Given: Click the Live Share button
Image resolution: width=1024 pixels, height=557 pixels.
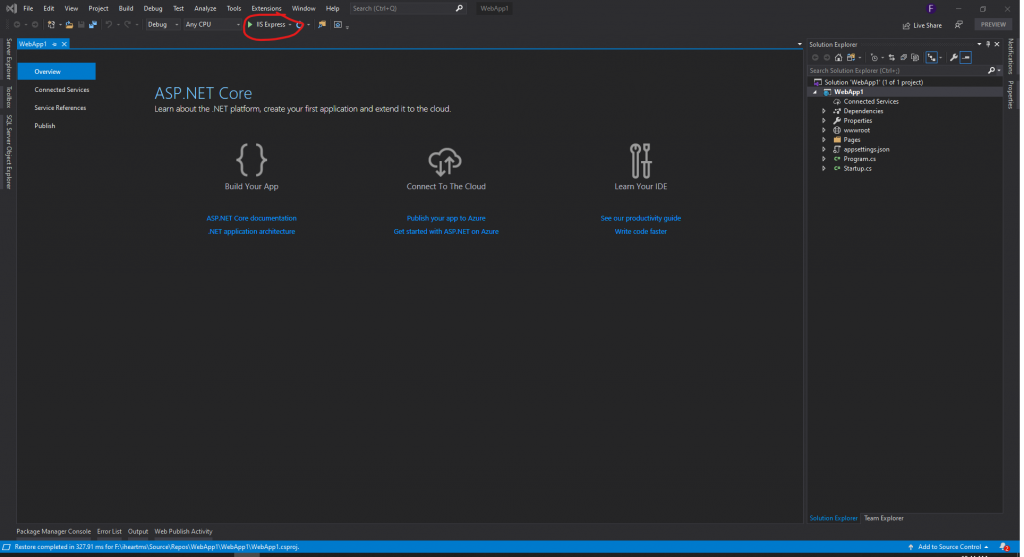Looking at the screenshot, I should (922, 25).
